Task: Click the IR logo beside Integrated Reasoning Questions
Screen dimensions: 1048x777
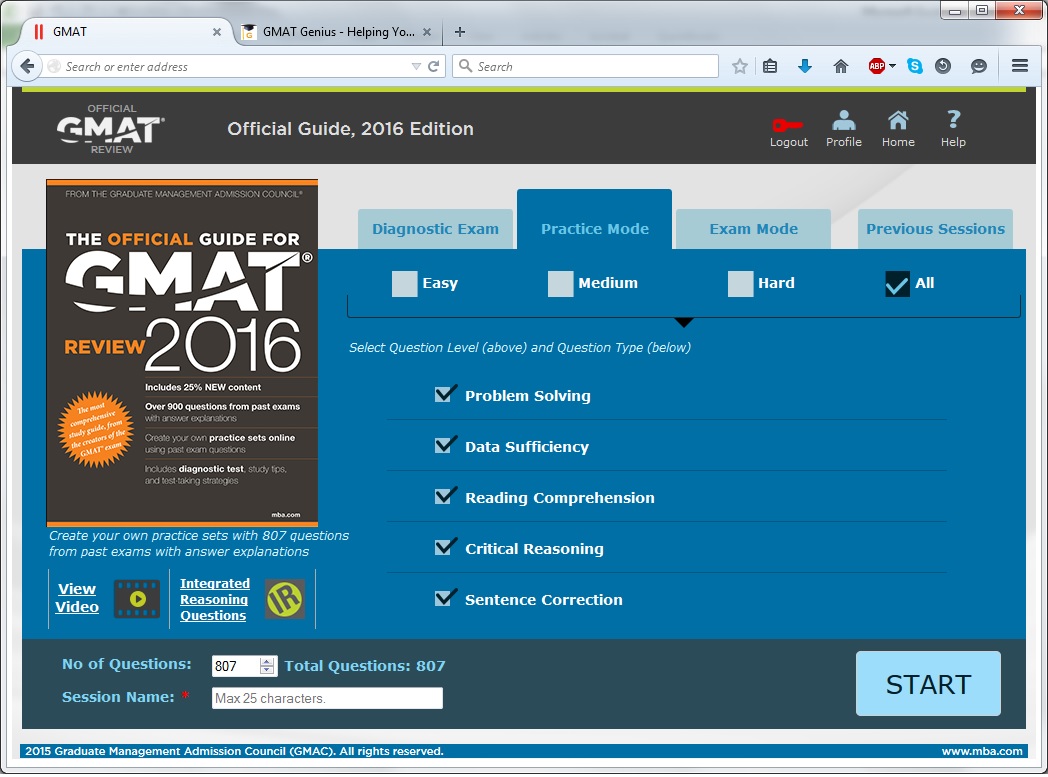Action: pyautogui.click(x=284, y=598)
